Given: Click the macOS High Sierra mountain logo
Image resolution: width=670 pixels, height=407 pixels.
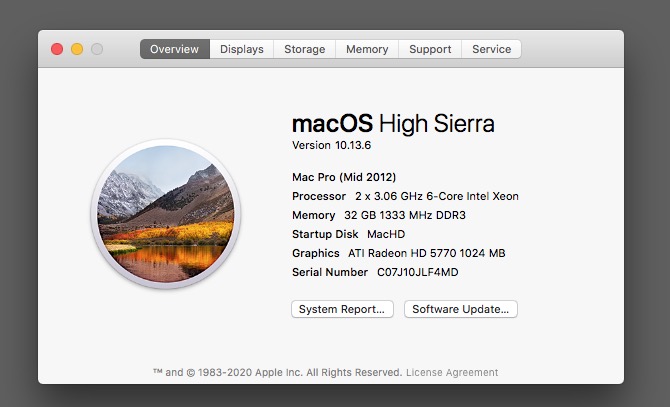Looking at the screenshot, I should [x=165, y=214].
